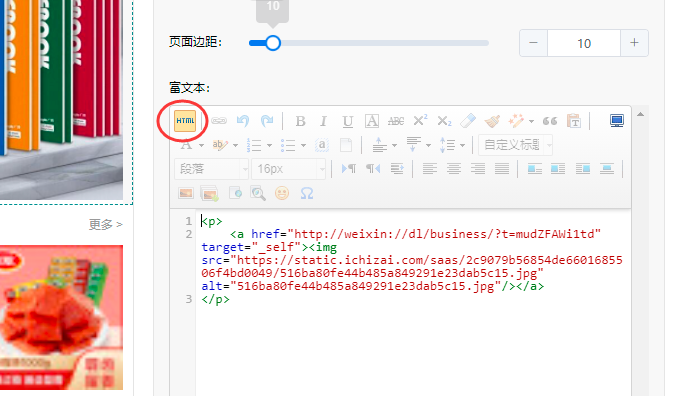Click the red snack product thumbnail
Image resolution: width=693 pixels, height=396 pixels.
(x=61, y=317)
